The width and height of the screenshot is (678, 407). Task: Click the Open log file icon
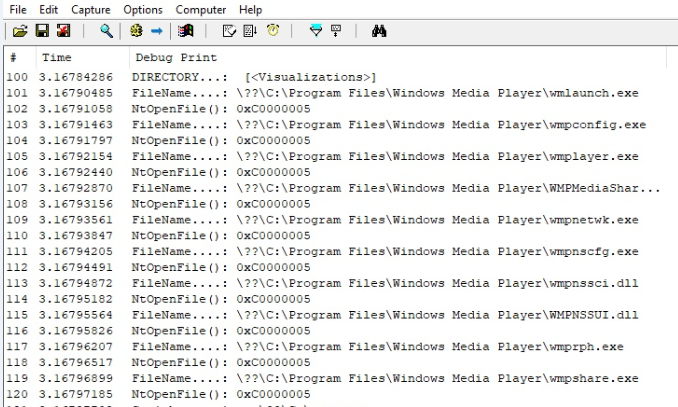click(19, 32)
